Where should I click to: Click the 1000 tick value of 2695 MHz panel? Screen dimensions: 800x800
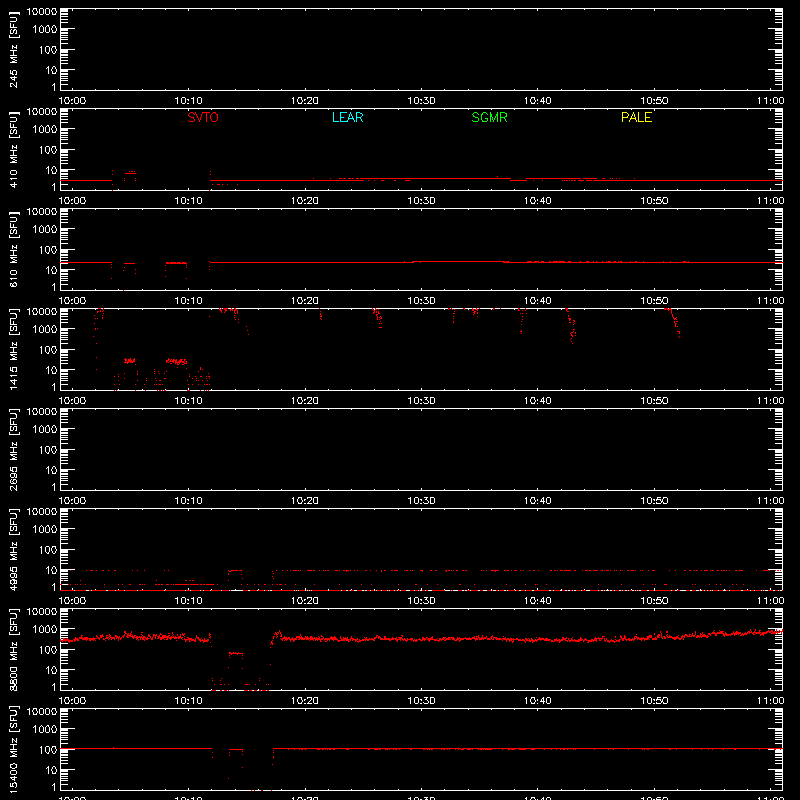tap(45, 430)
